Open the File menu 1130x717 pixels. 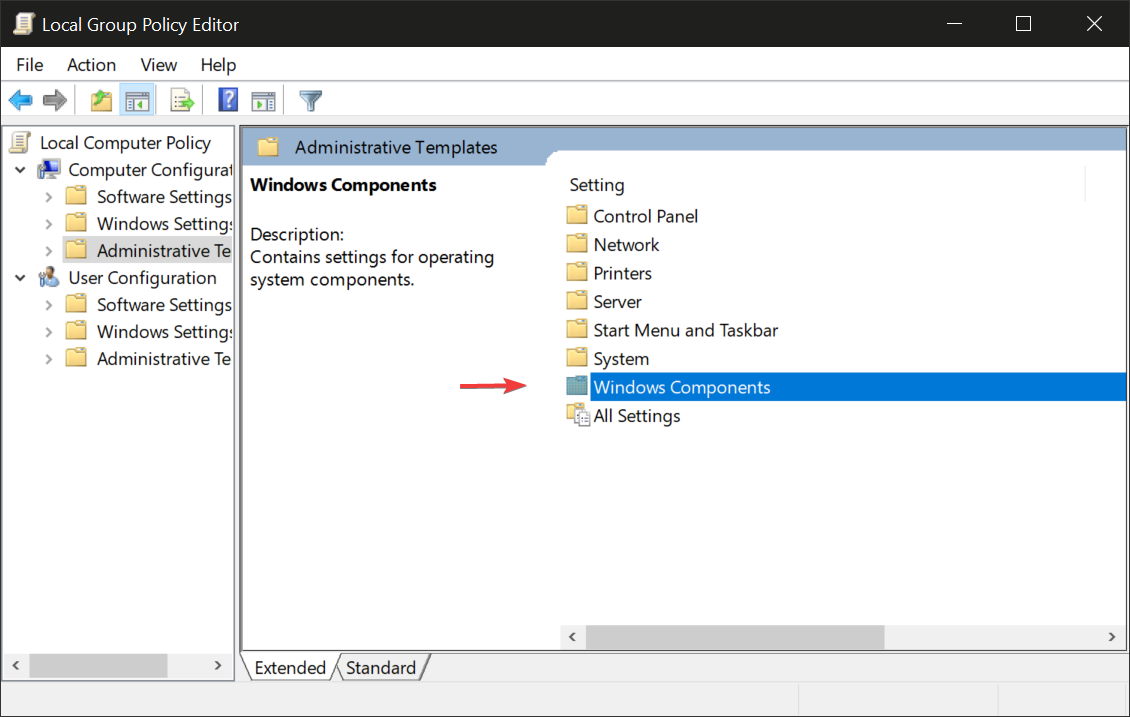pos(30,65)
